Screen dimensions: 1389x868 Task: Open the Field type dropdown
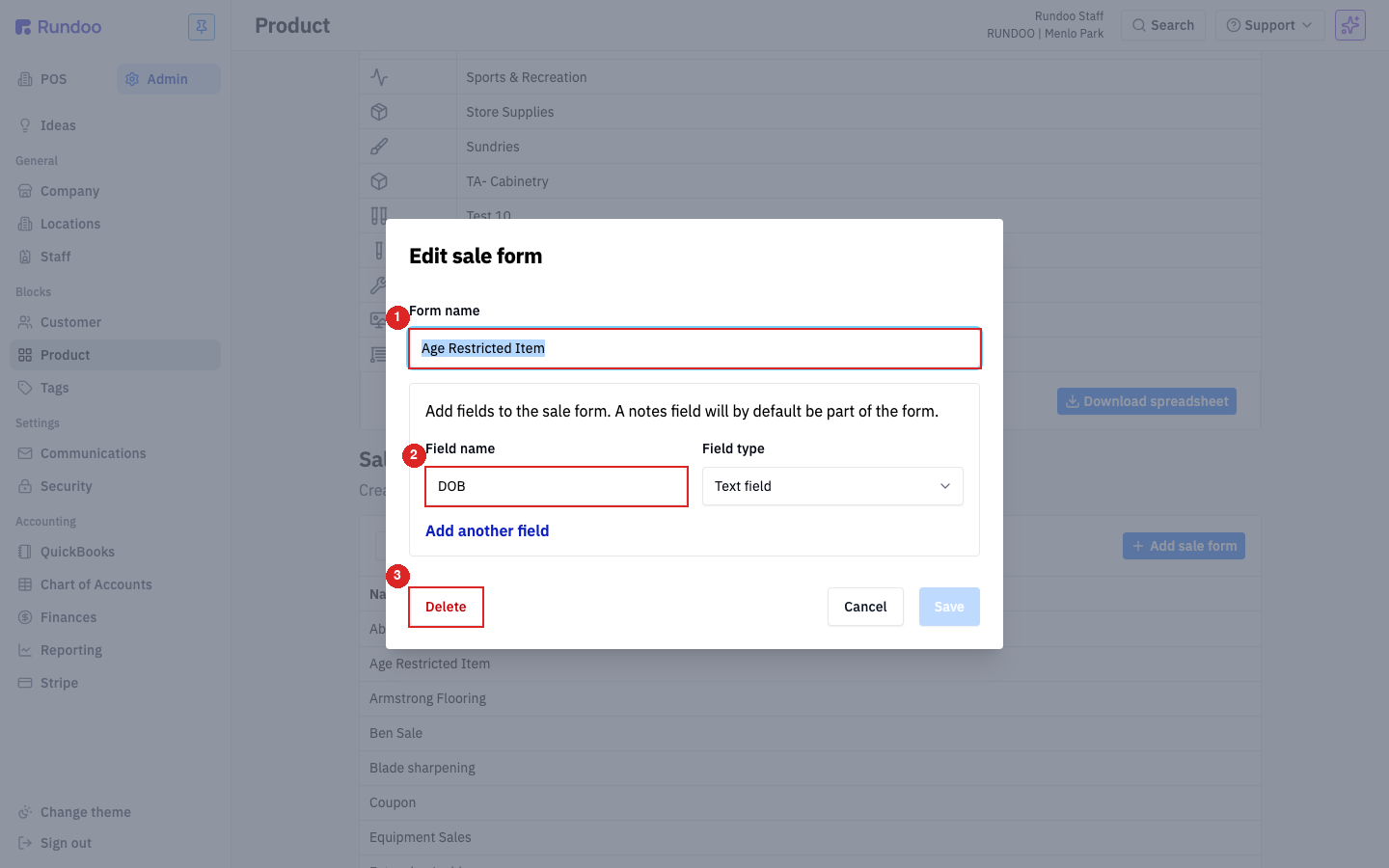pyautogui.click(x=832, y=486)
